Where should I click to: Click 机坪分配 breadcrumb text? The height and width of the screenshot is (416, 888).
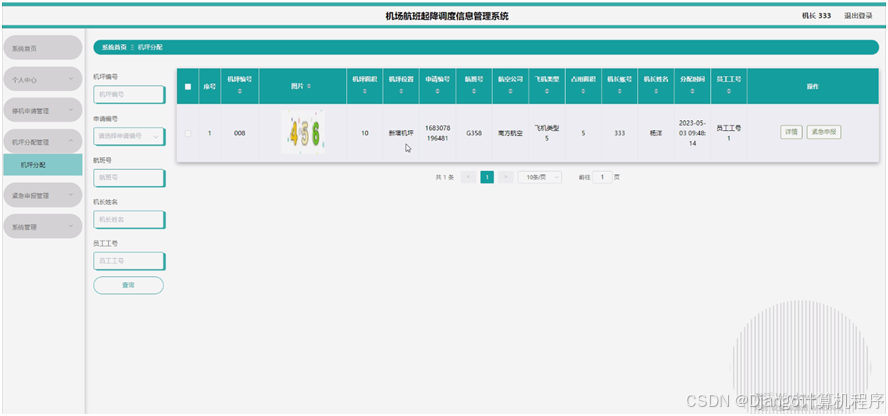[x=150, y=48]
